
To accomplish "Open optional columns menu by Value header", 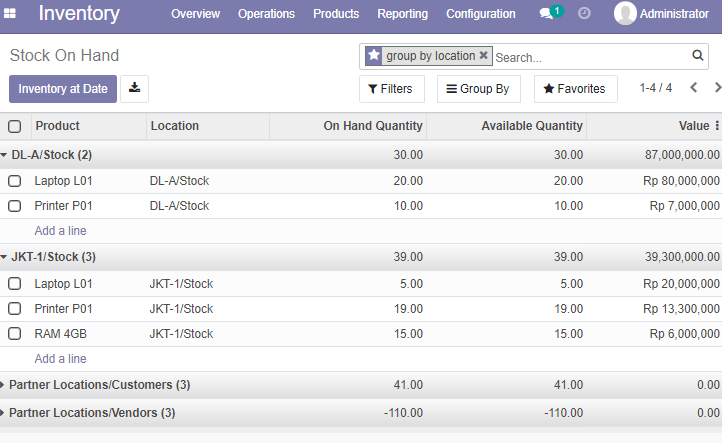I will pyautogui.click(x=717, y=126).
